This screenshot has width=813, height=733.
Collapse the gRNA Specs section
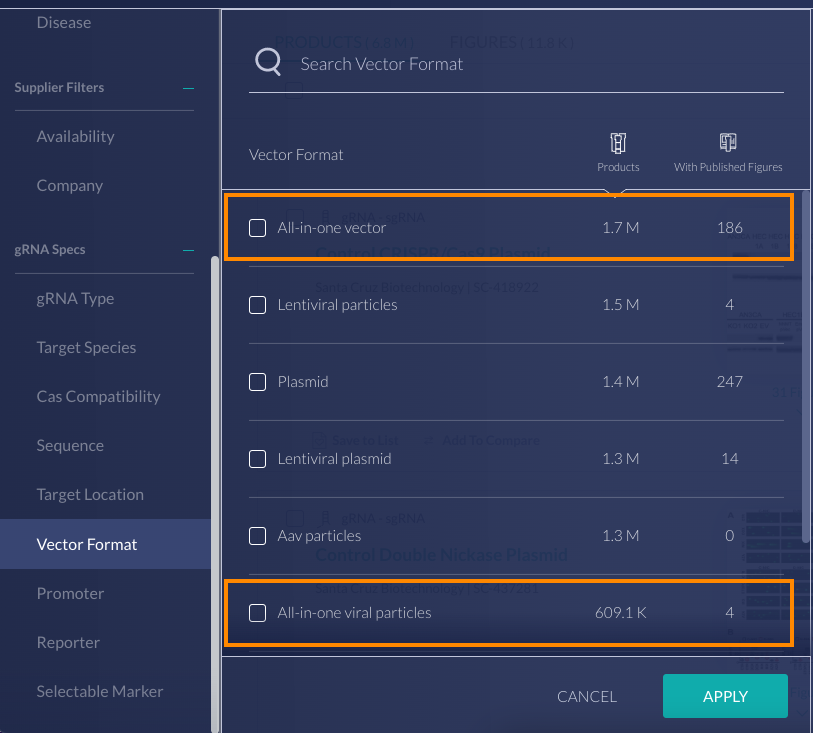click(188, 250)
